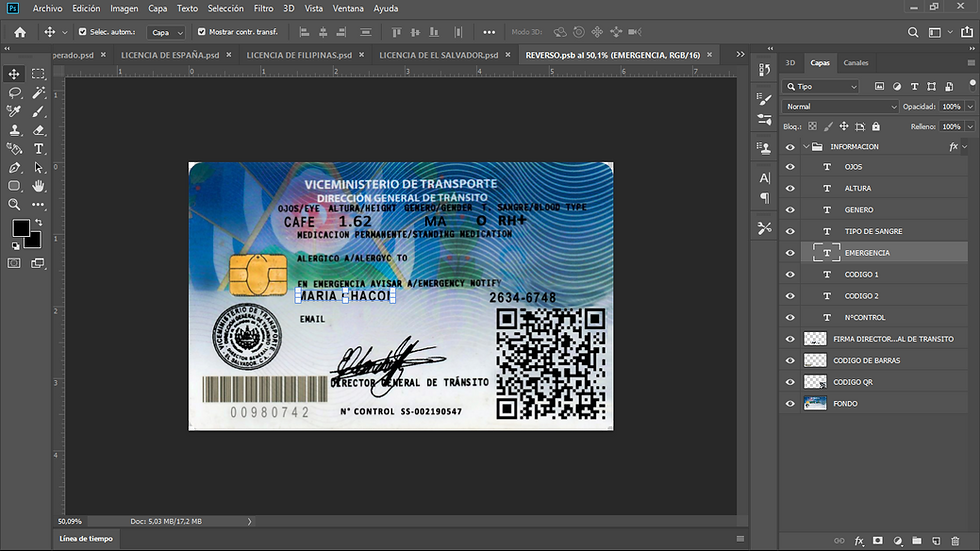Toggle visibility of CODIGO DE BARRAS layer
This screenshot has width=980, height=551.
pos(790,360)
